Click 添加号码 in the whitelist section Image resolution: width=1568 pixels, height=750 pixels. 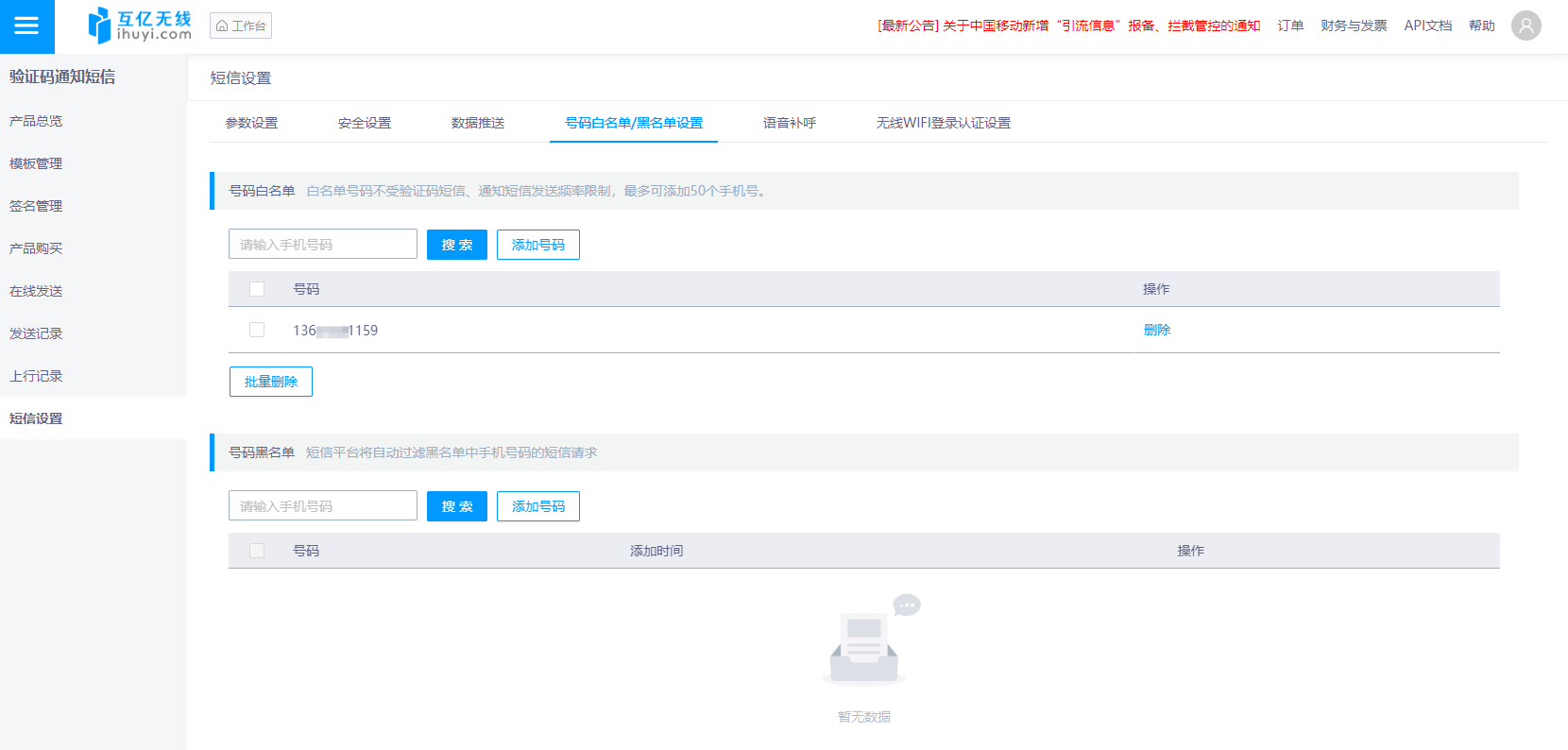coord(537,245)
